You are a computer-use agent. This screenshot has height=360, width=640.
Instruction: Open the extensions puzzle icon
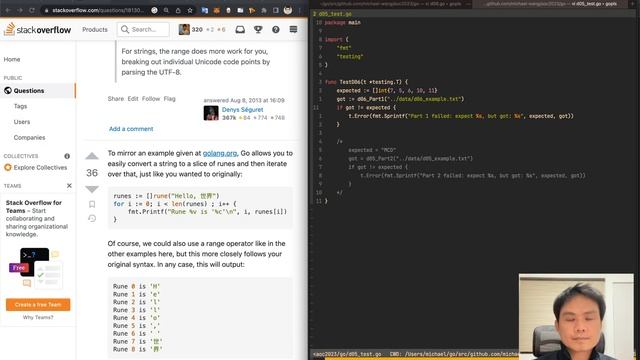264,10
